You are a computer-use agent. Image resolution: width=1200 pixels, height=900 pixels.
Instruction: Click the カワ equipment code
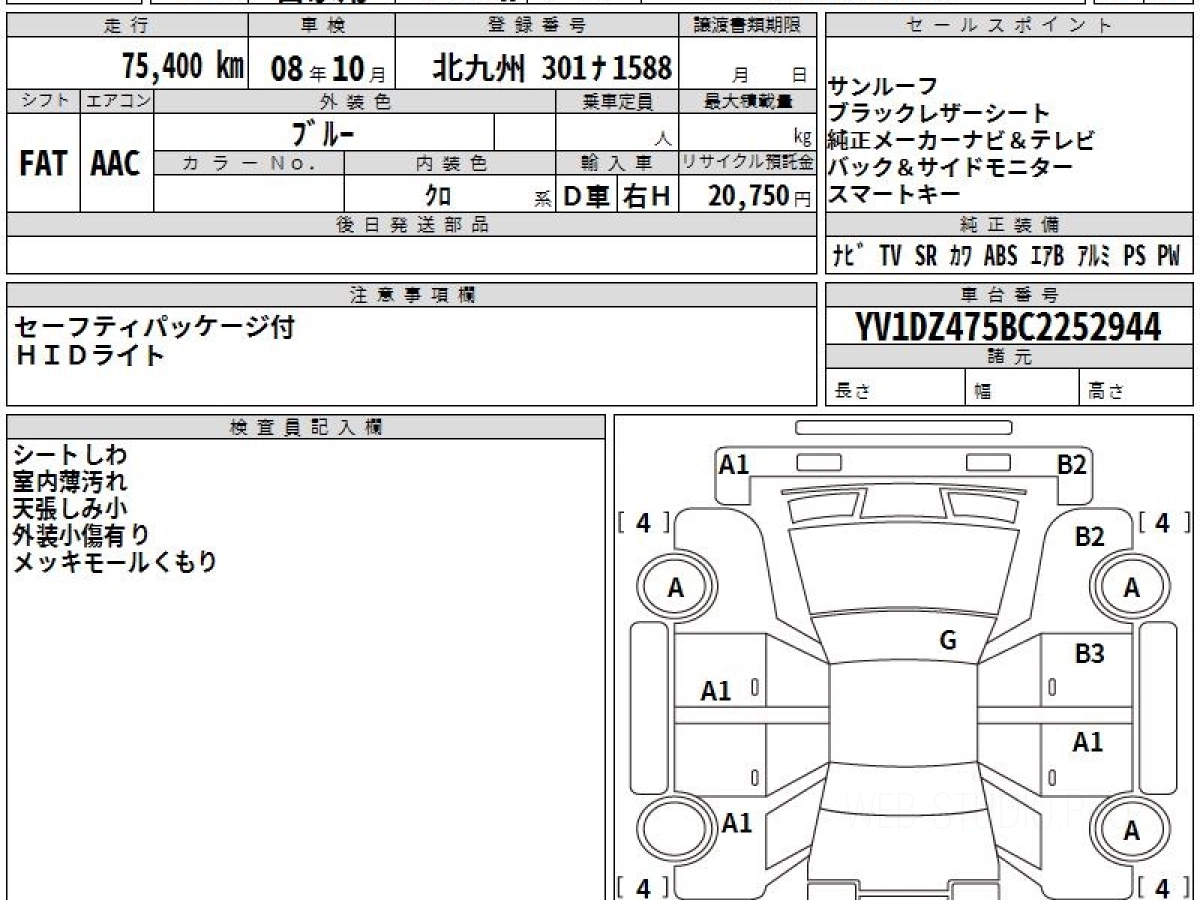pyautogui.click(x=961, y=256)
